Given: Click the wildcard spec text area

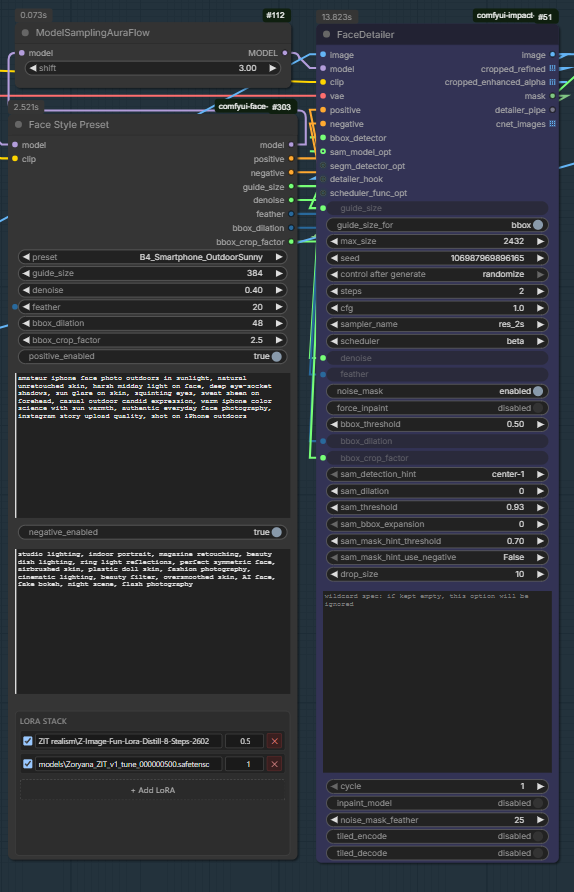Looking at the screenshot, I should point(437,682).
